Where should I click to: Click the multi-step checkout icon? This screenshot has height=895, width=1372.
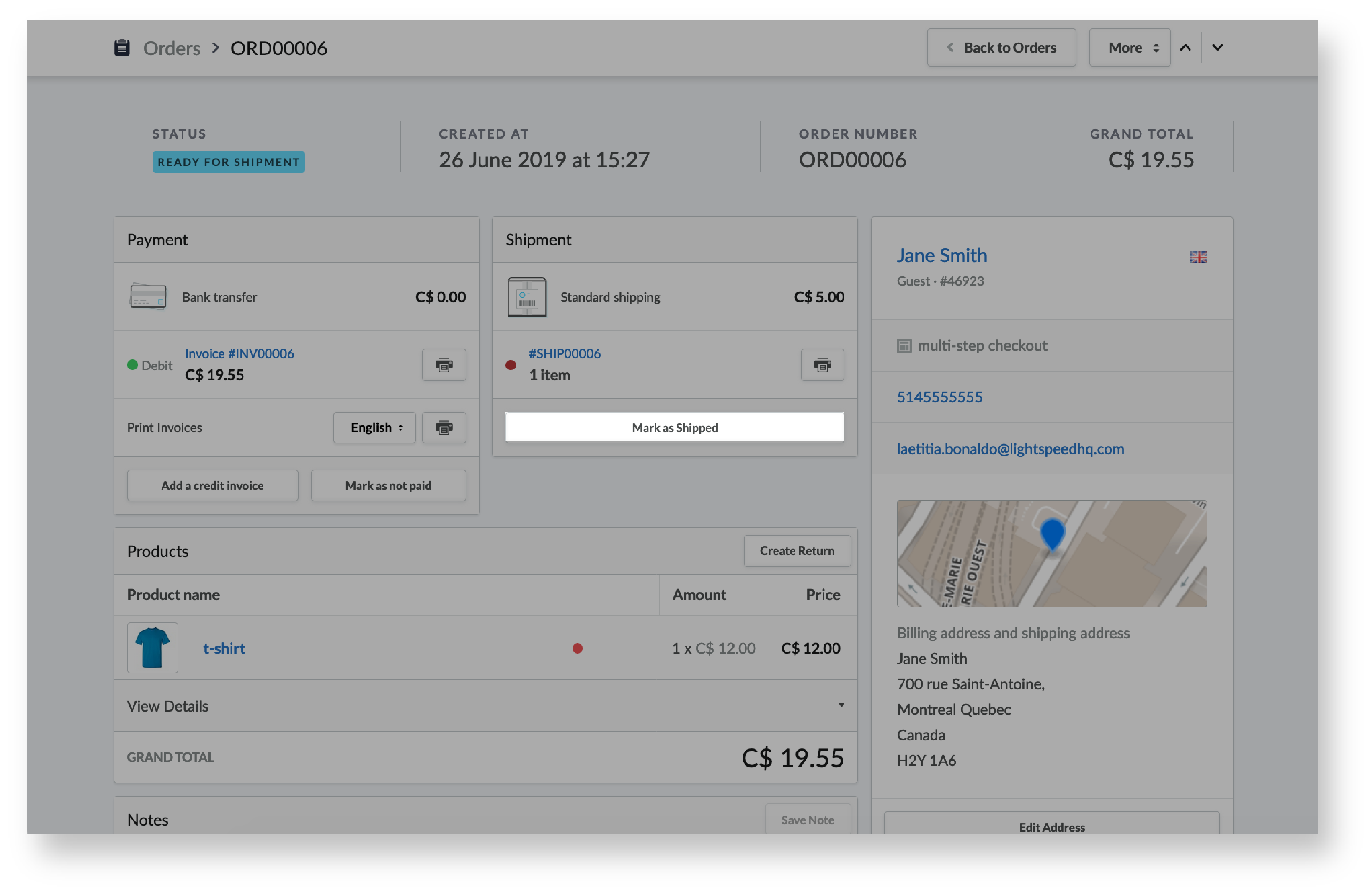pos(904,346)
